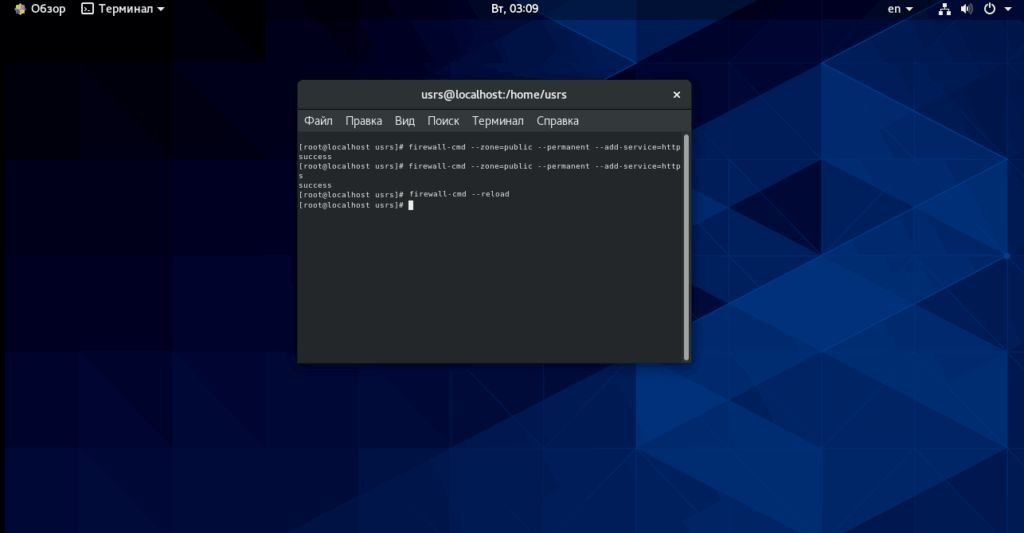Open the Поиск menu

[443, 121]
